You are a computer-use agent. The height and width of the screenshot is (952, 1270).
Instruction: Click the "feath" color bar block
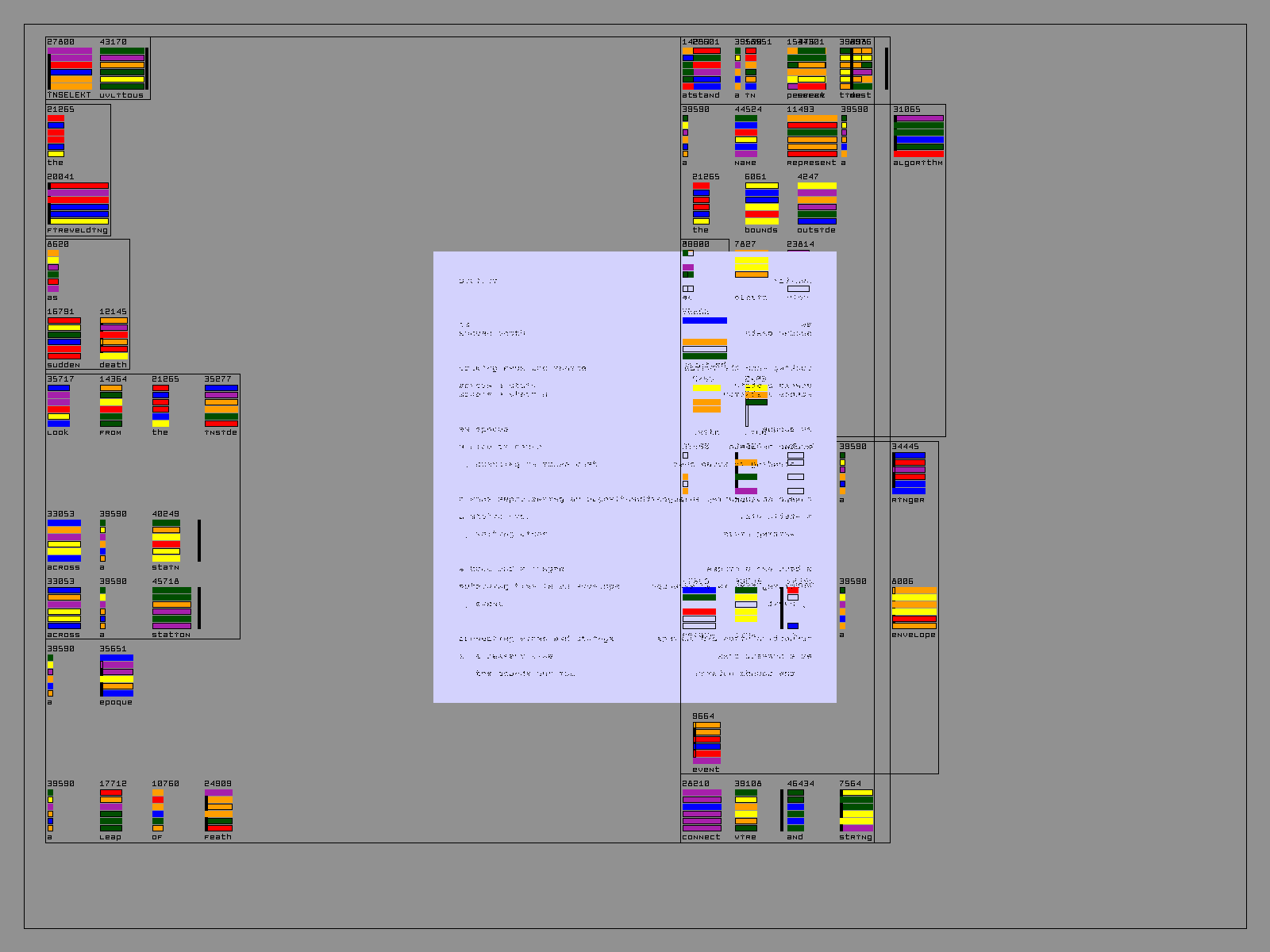click(218, 810)
